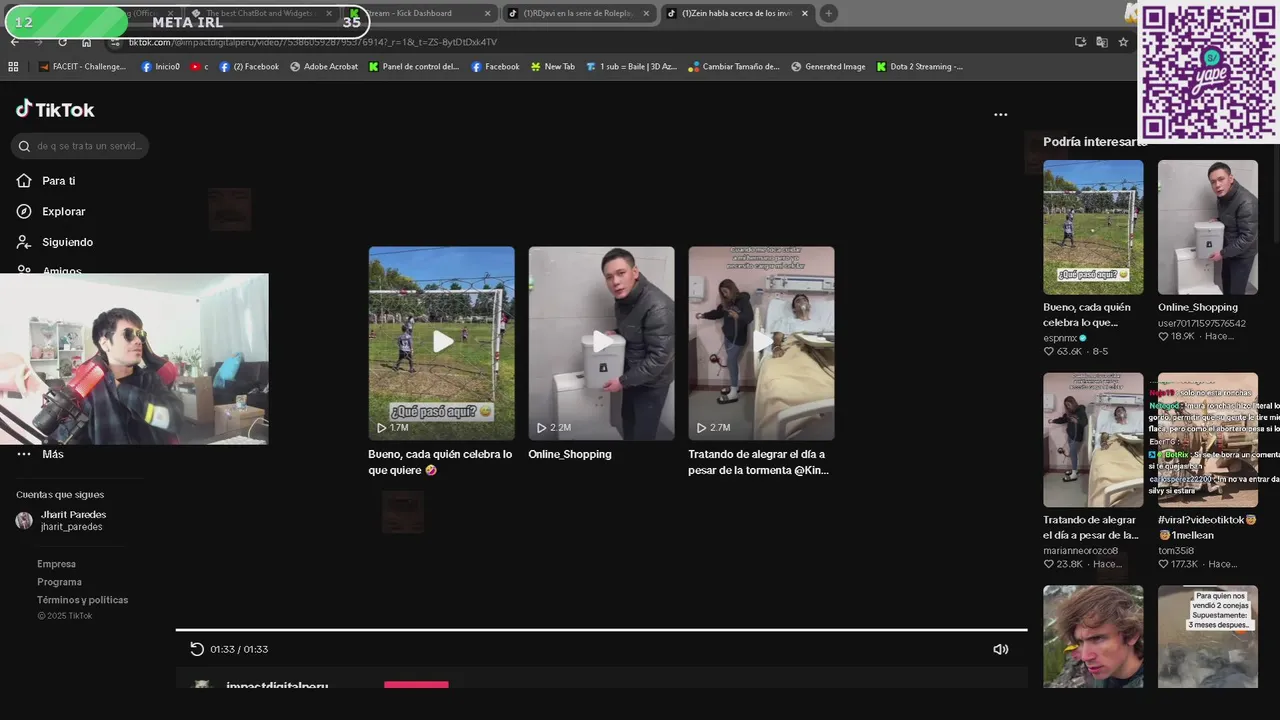
Task: Open FACEIT - Challenge bookmark
Action: click(82, 67)
